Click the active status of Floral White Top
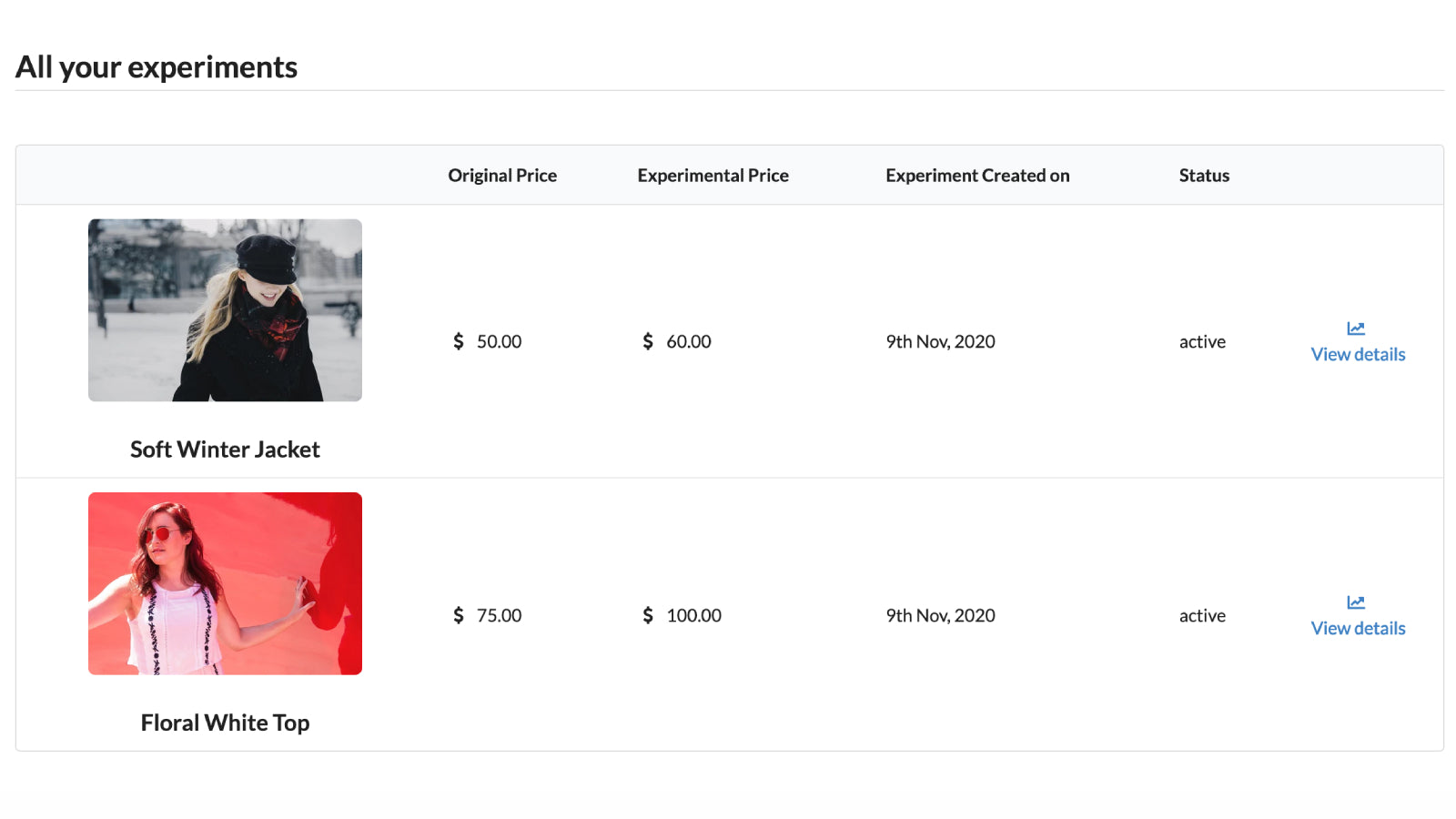The width and height of the screenshot is (1456, 819). point(1202,615)
